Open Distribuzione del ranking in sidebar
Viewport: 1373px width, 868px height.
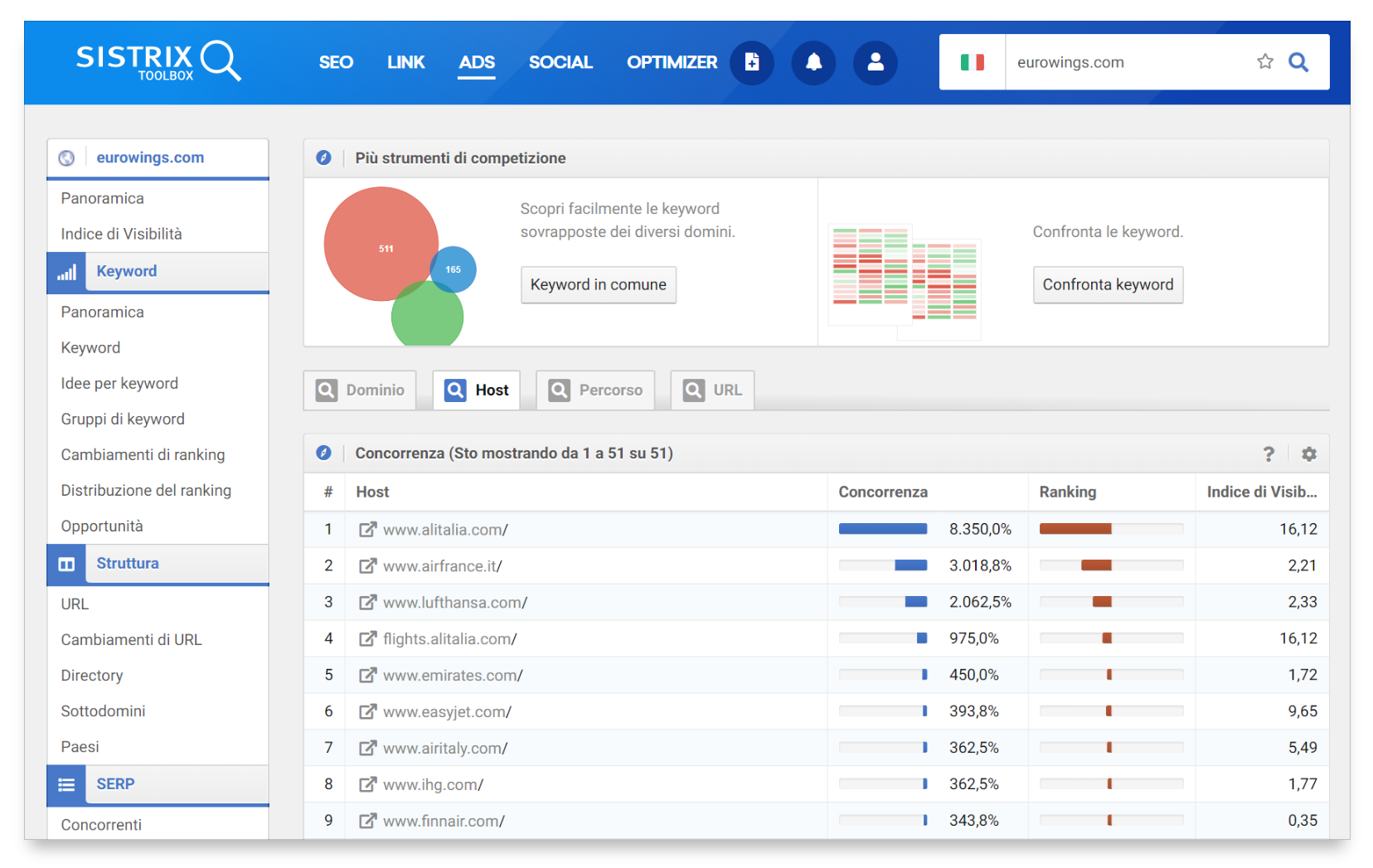146,490
